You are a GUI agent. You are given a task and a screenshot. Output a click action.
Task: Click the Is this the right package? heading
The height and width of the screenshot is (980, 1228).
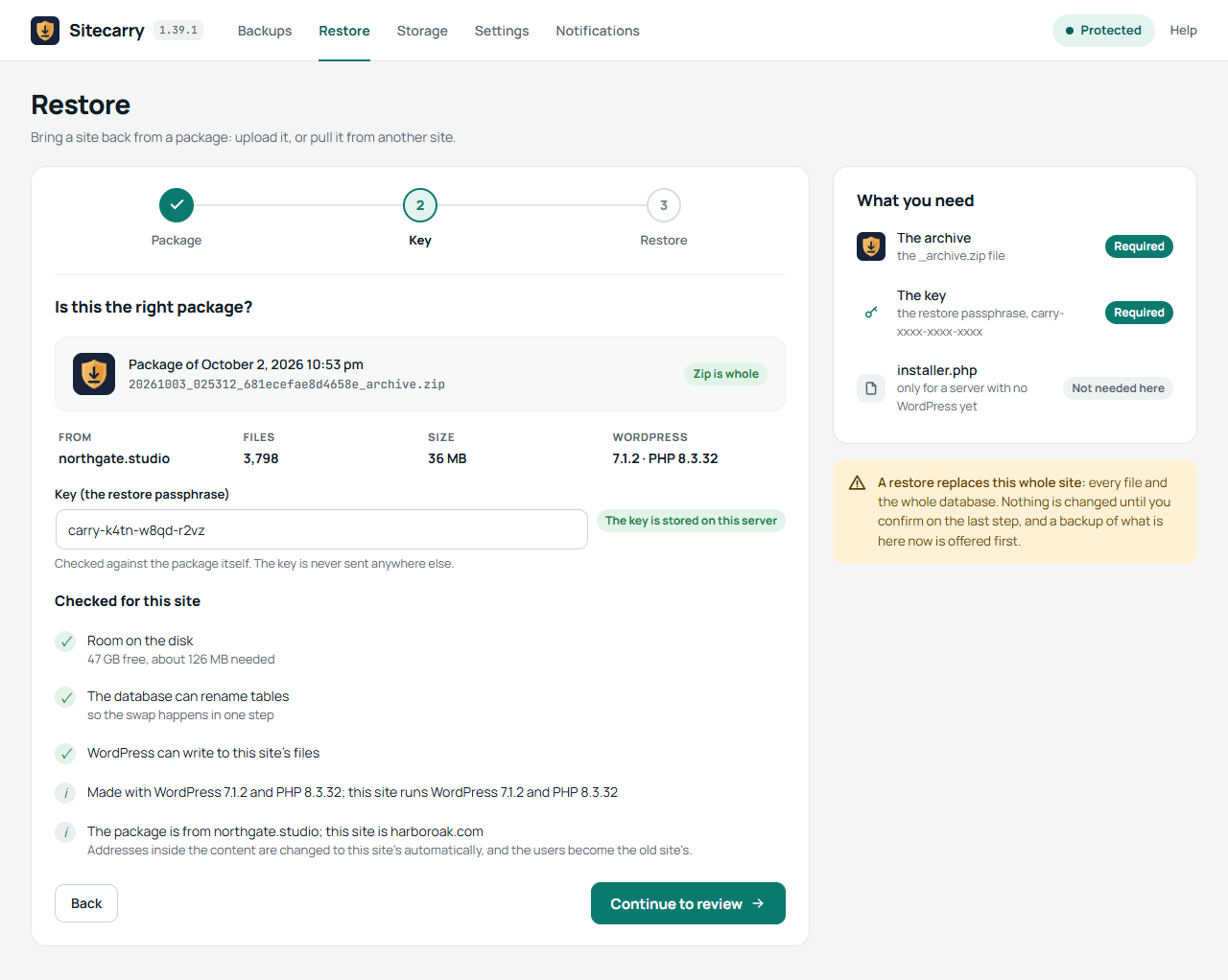(153, 307)
